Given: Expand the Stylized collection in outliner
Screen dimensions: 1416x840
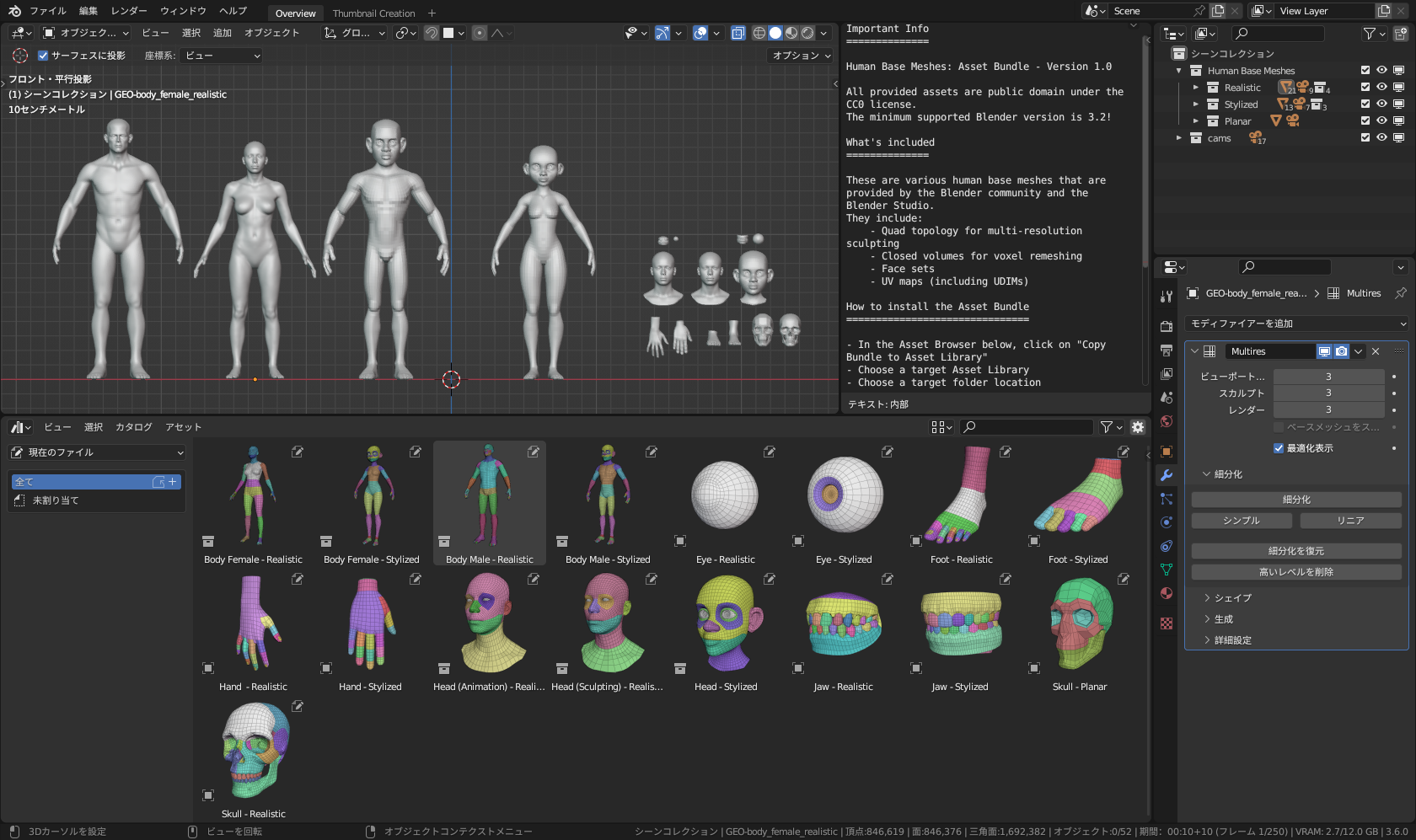Looking at the screenshot, I should point(1195,104).
